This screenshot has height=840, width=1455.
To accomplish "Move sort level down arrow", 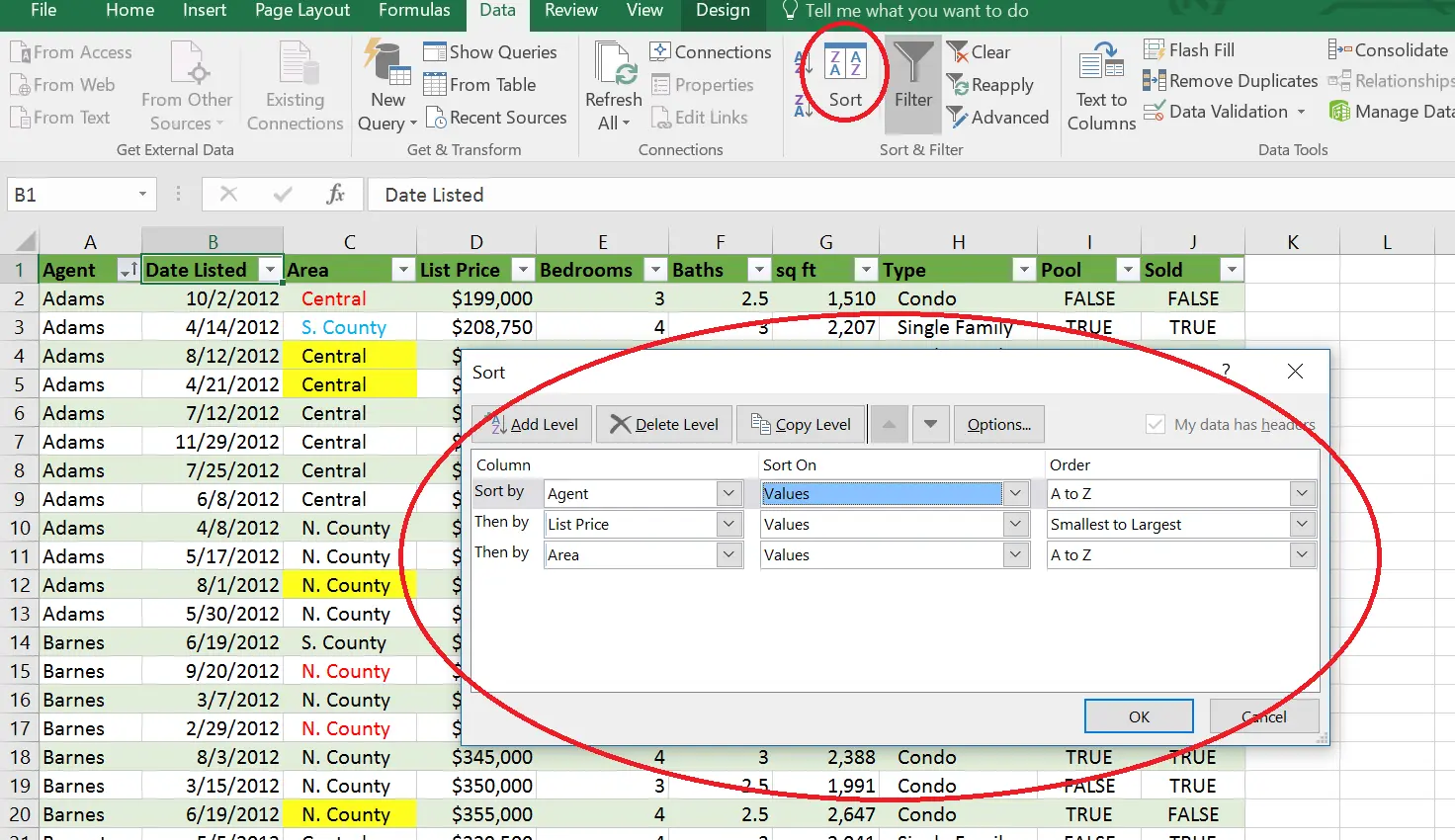I will [930, 424].
